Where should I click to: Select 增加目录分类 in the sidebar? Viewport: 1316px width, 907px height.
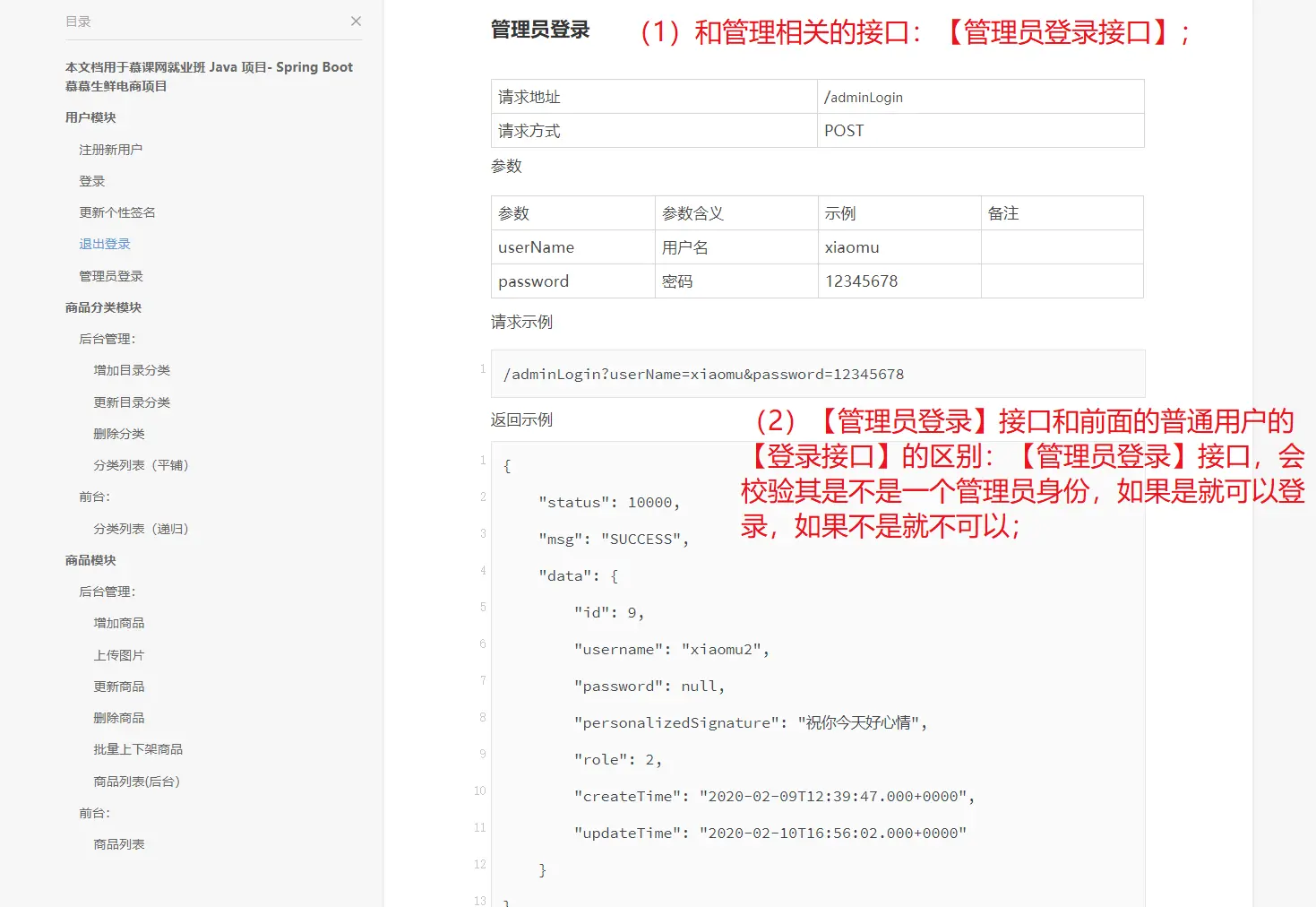pos(132,370)
